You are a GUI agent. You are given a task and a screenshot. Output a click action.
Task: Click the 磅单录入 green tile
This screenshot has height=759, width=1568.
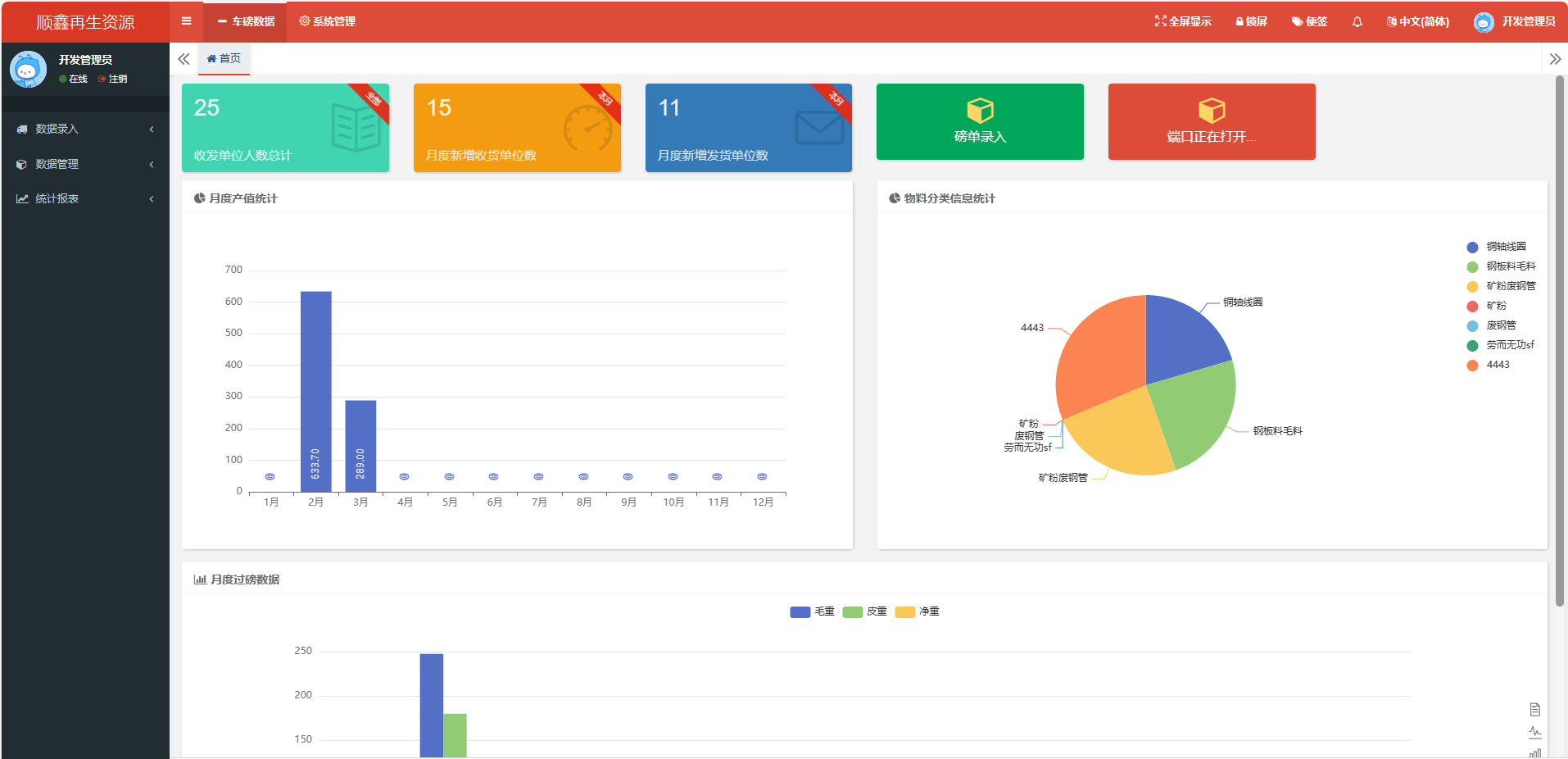[x=979, y=121]
